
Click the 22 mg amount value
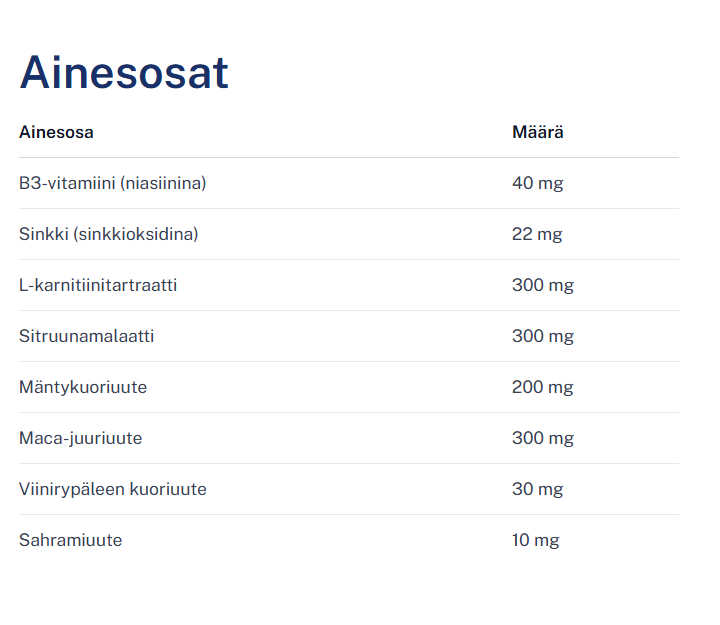537,234
